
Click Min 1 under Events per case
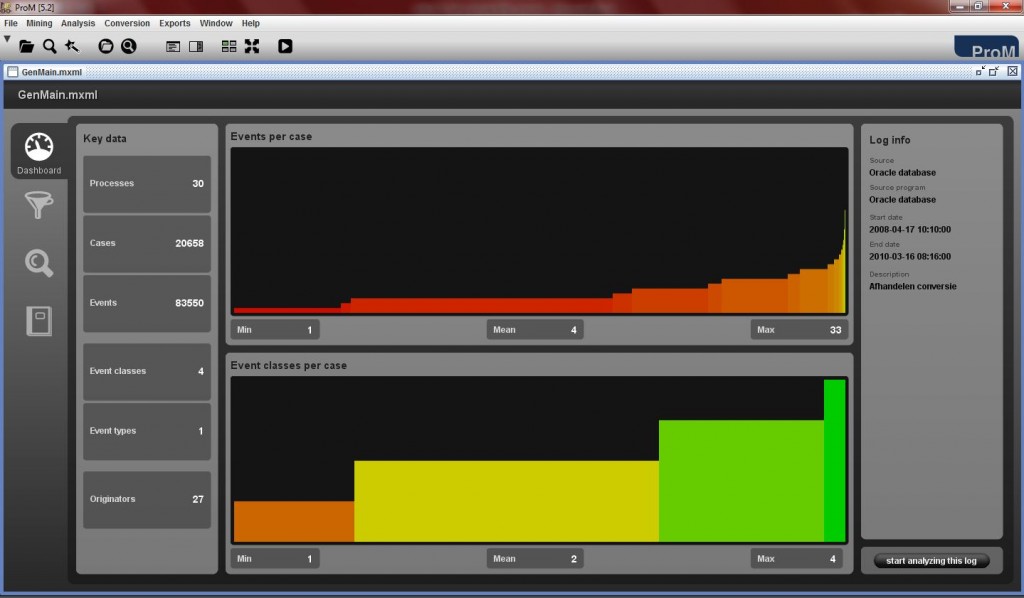pos(275,330)
